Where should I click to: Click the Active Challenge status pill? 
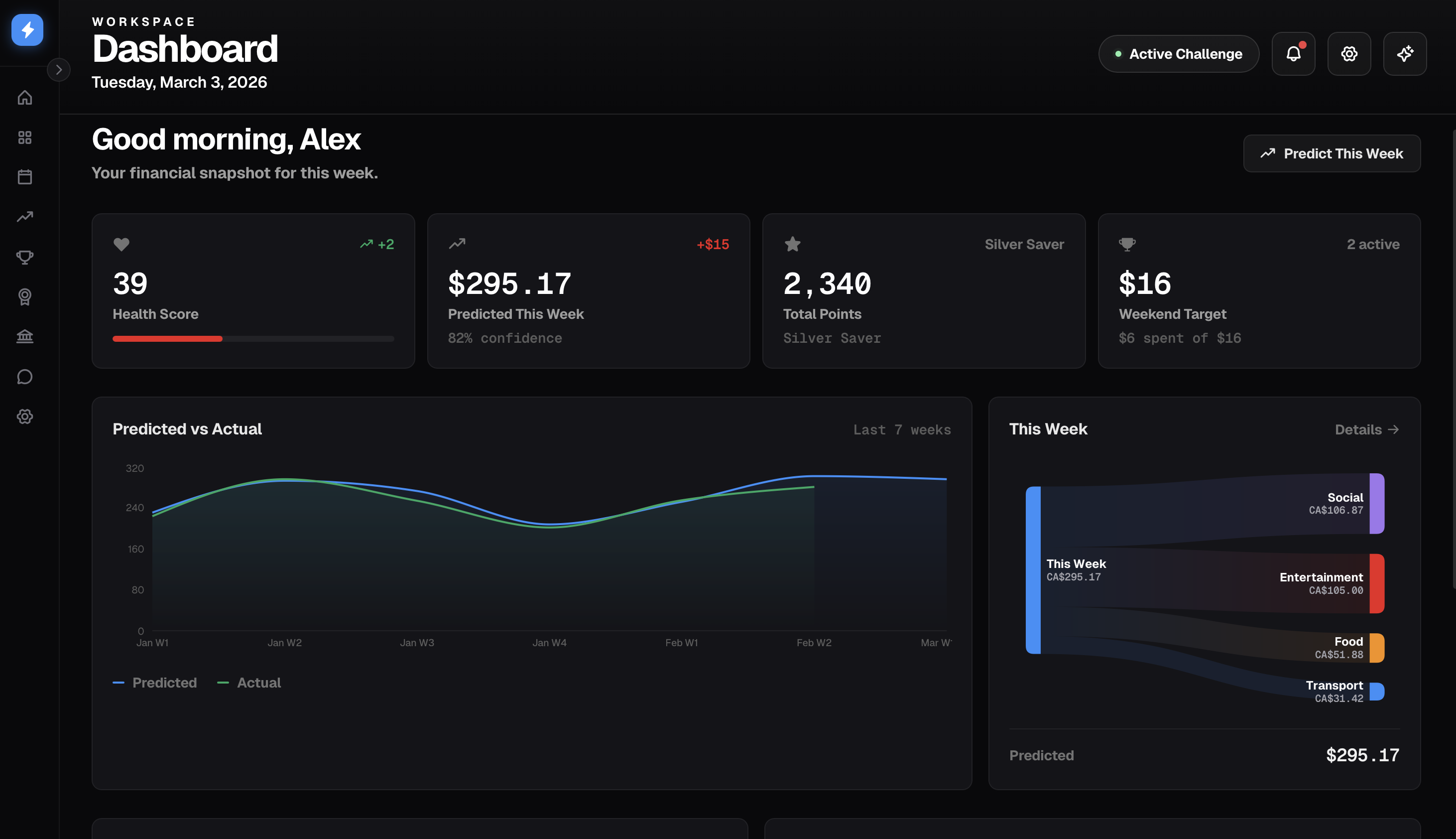click(x=1178, y=54)
